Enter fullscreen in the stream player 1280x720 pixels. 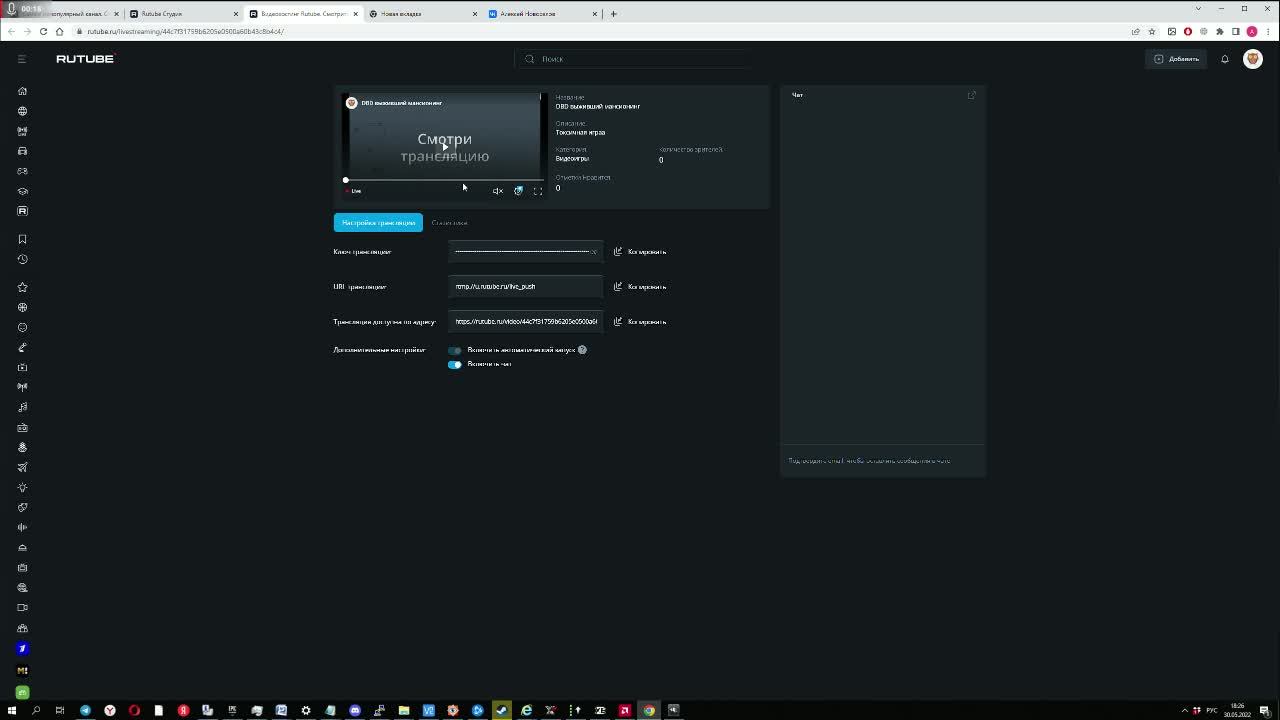point(538,191)
